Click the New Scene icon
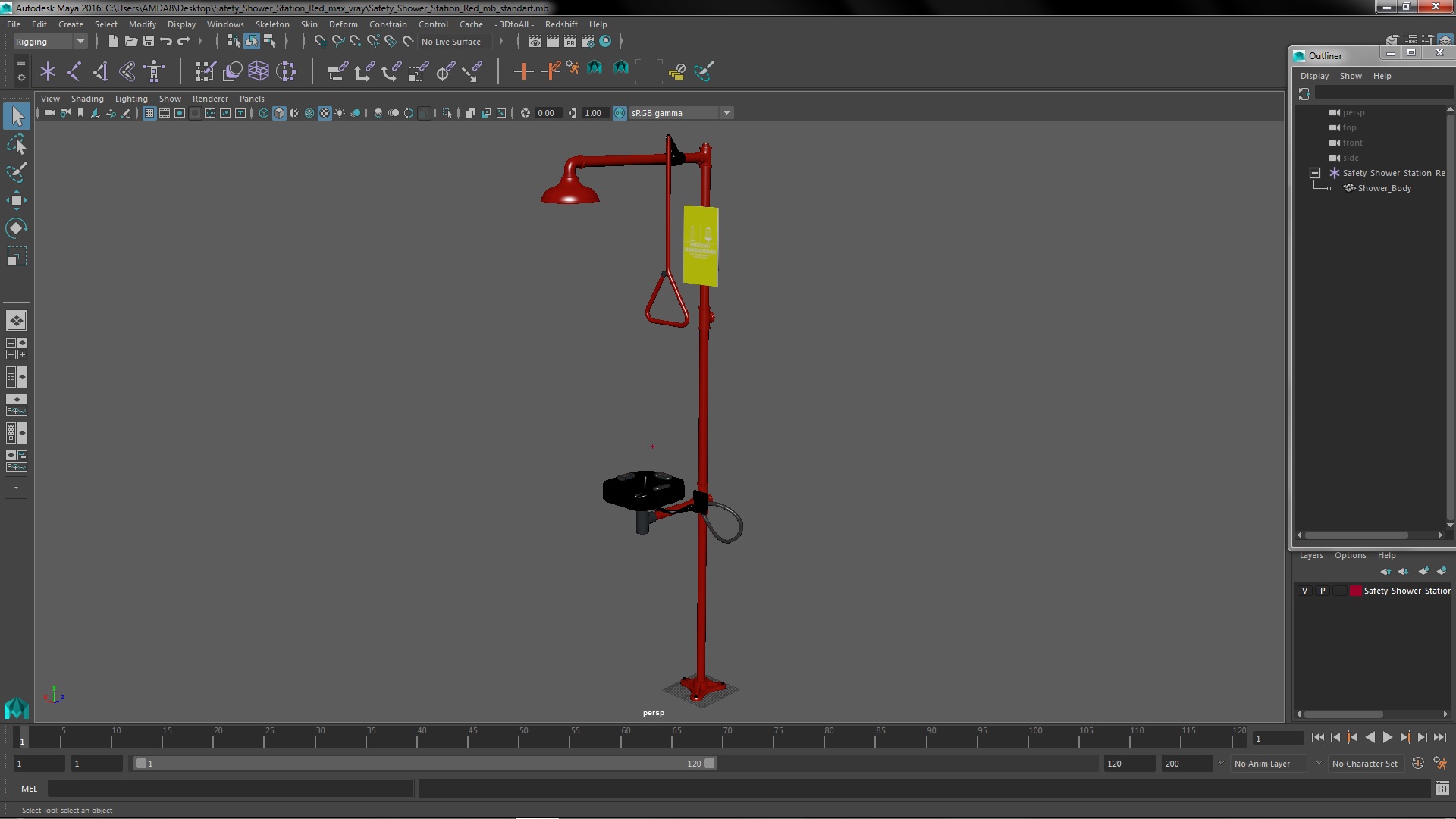Viewport: 1456px width, 819px height. (x=113, y=41)
